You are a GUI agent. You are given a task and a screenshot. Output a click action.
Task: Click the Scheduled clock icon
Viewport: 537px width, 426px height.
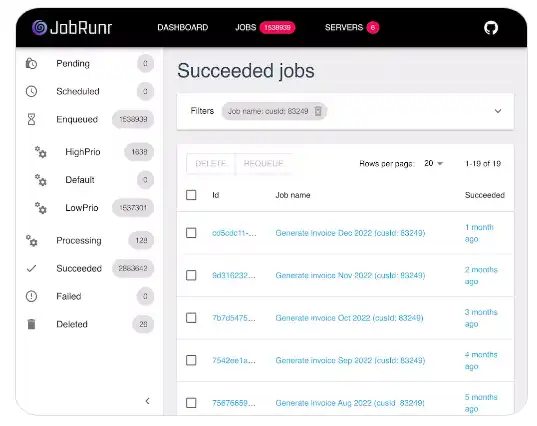[31, 91]
